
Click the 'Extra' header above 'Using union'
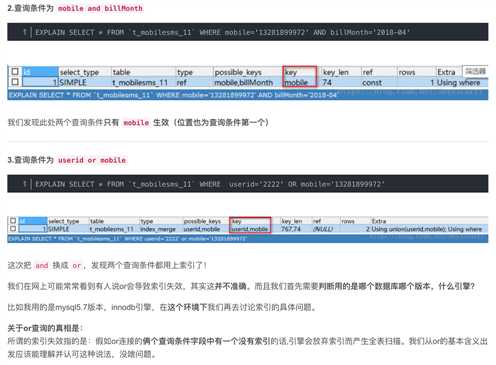tap(379, 221)
